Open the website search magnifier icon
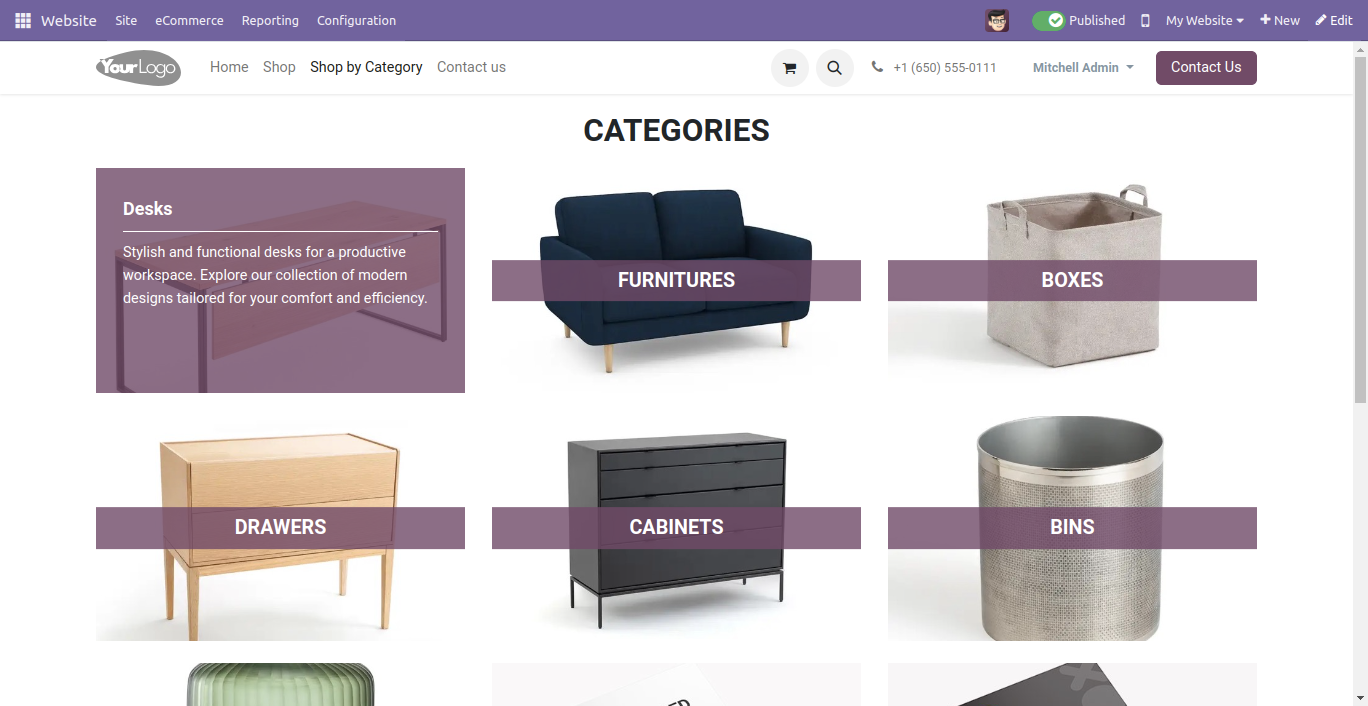Viewport: 1368px width, 706px height. [835, 68]
